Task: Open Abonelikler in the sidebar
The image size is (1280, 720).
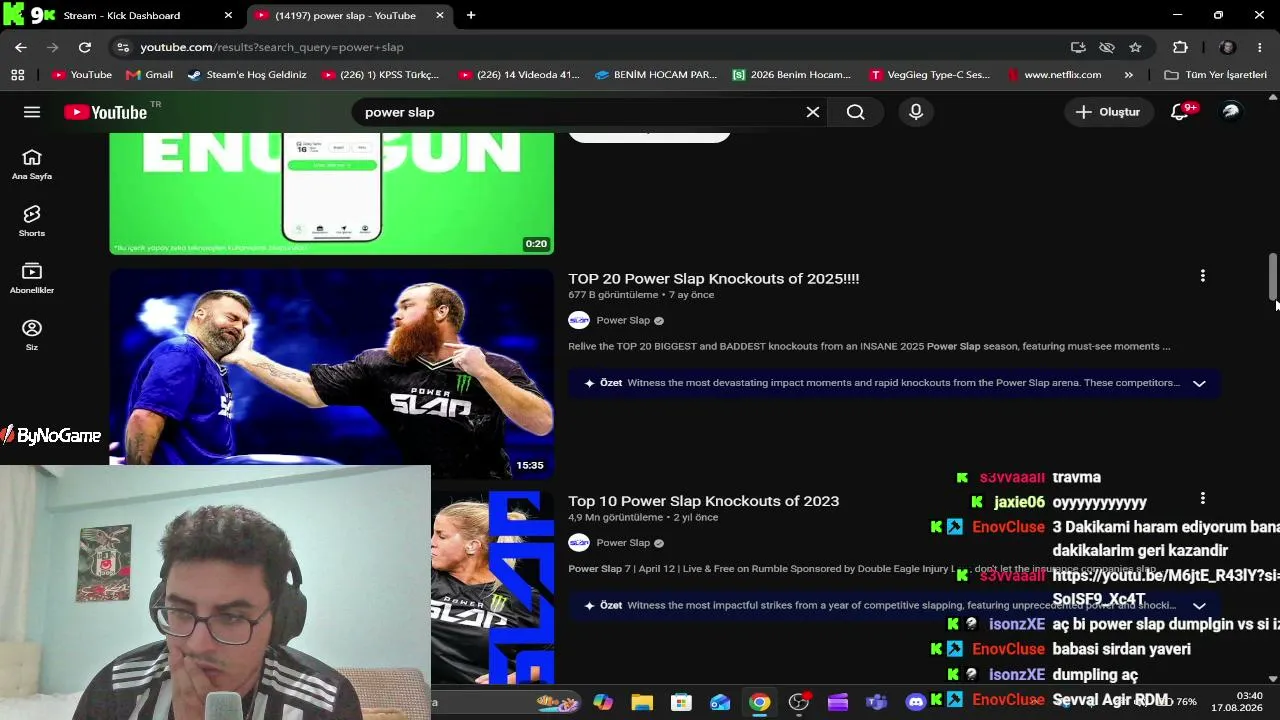Action: pyautogui.click(x=32, y=278)
